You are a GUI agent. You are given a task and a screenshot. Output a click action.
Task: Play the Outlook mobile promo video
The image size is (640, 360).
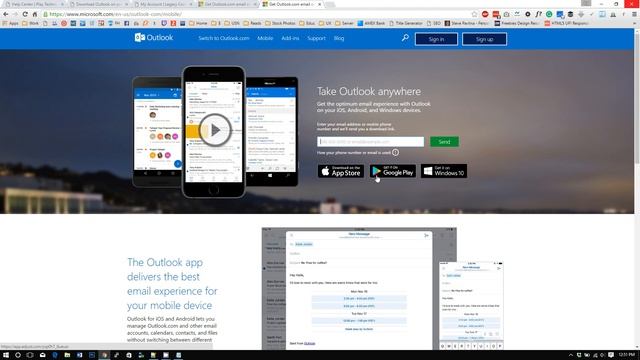[215, 130]
